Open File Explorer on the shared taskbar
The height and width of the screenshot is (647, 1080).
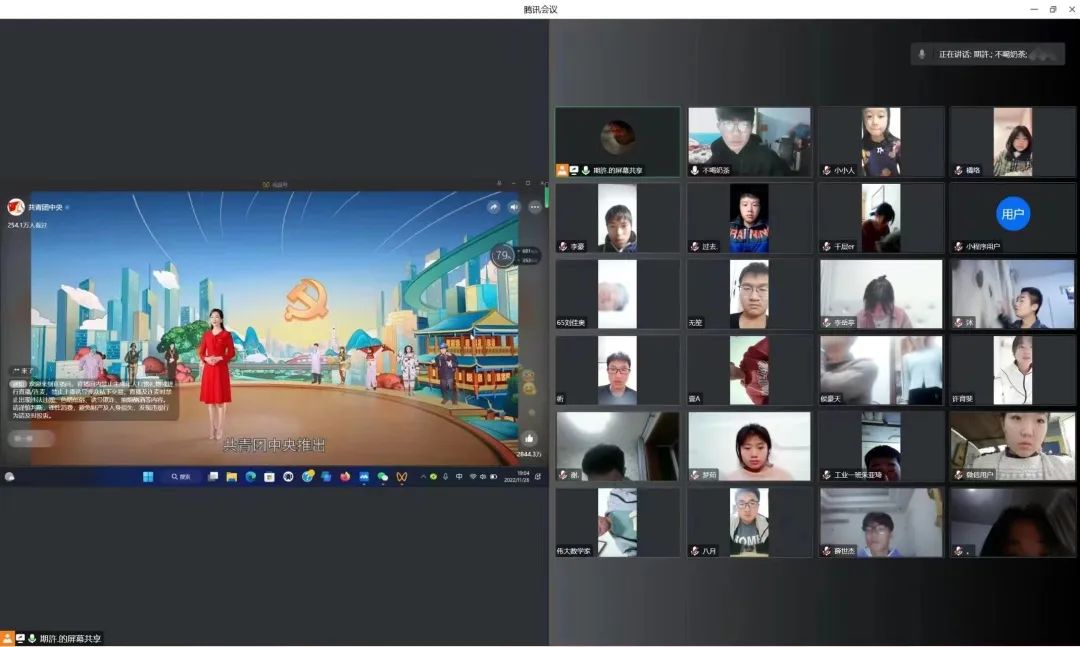point(231,477)
